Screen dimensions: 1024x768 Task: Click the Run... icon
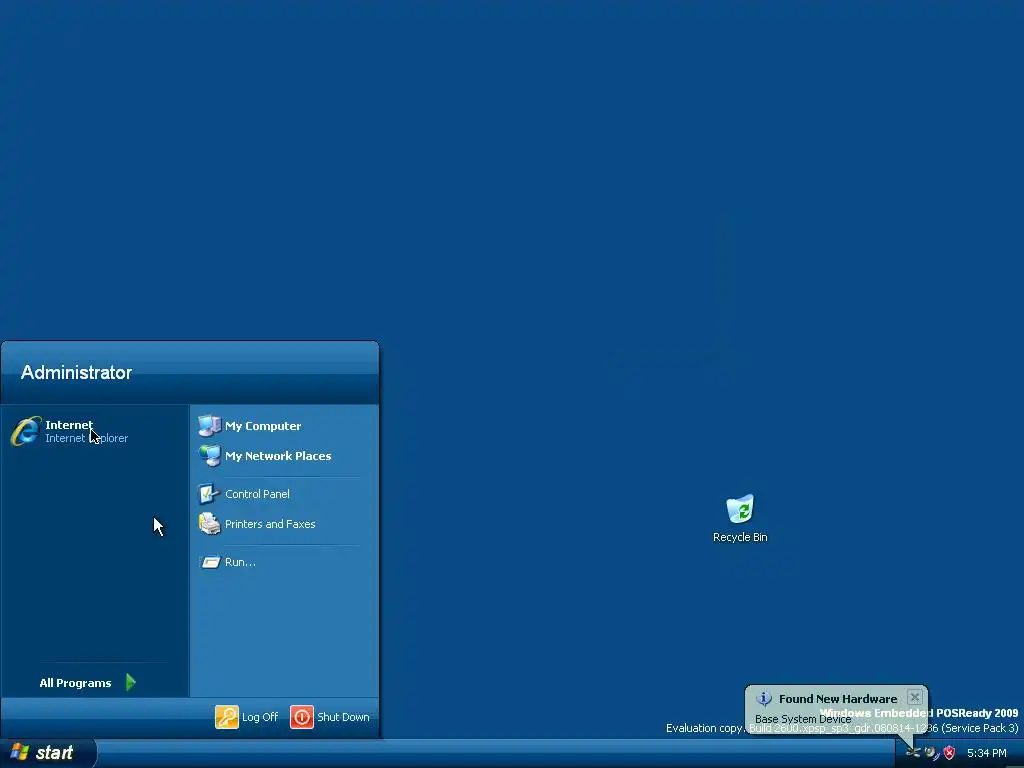coord(210,562)
